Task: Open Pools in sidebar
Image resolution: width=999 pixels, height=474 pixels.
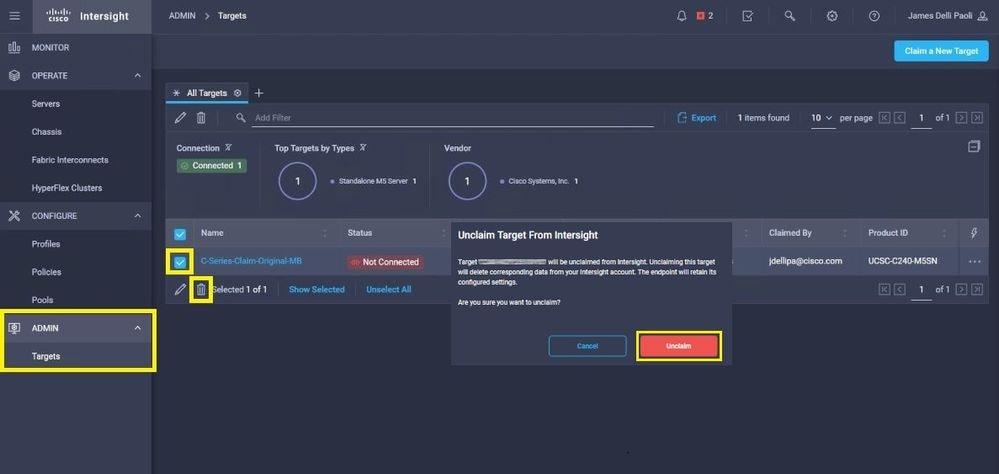Action: (43, 300)
